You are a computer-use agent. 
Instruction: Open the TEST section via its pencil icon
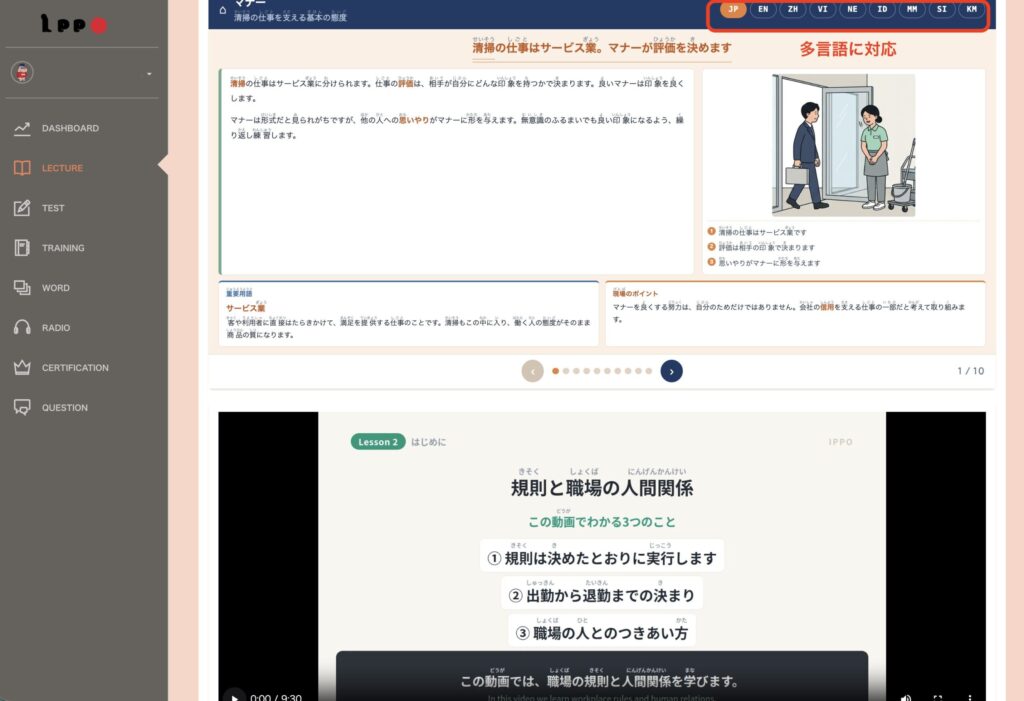coord(22,208)
